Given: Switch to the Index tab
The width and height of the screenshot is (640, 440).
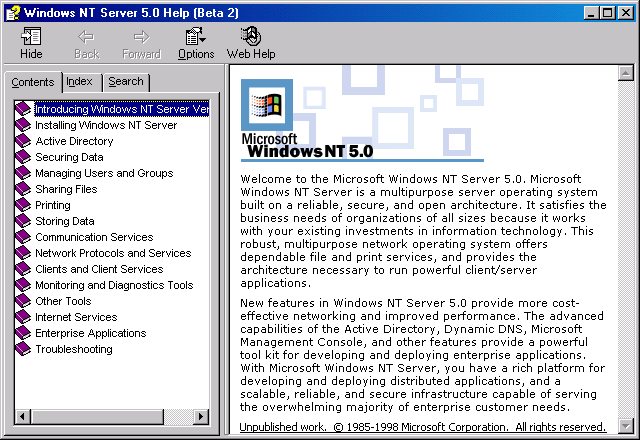Looking at the screenshot, I should coord(80,82).
